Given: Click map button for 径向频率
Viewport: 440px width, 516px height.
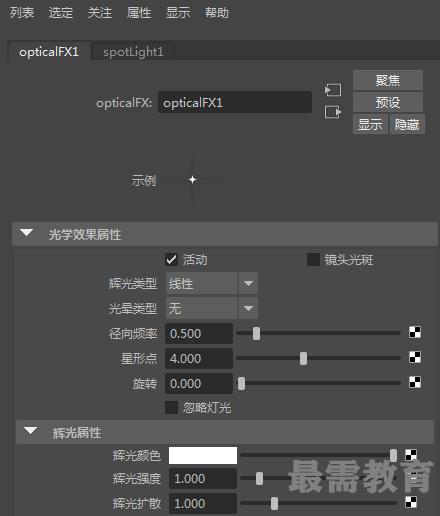Looking at the screenshot, I should point(415,332).
